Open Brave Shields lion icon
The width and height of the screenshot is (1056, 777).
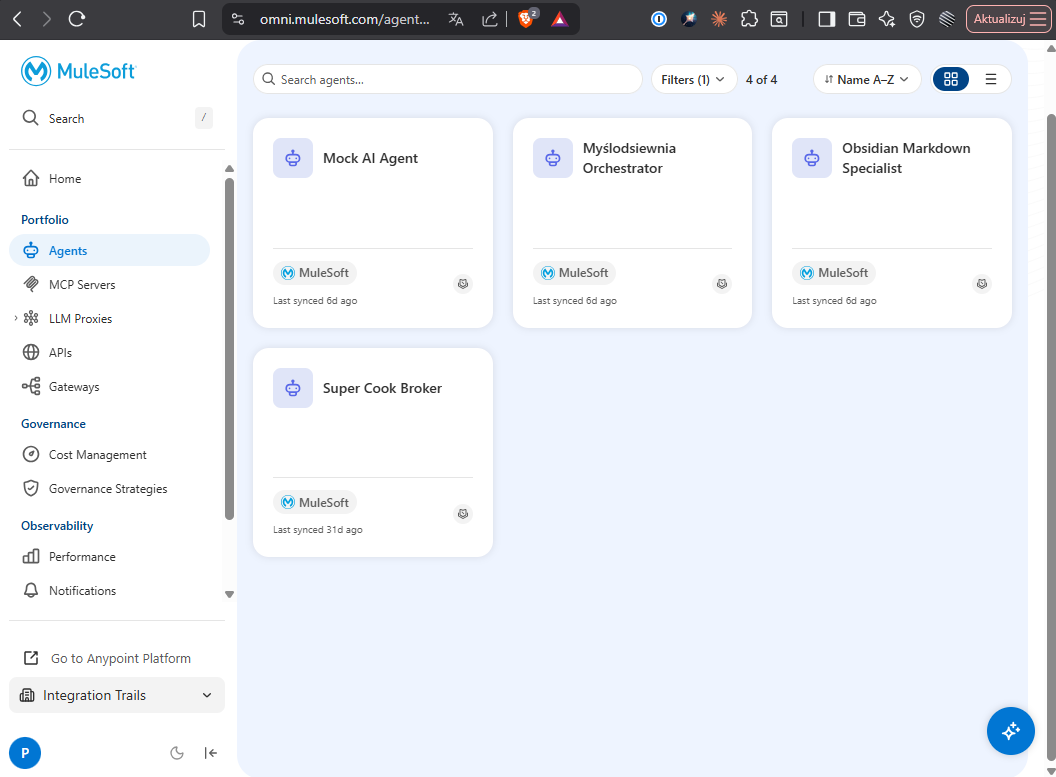[527, 18]
